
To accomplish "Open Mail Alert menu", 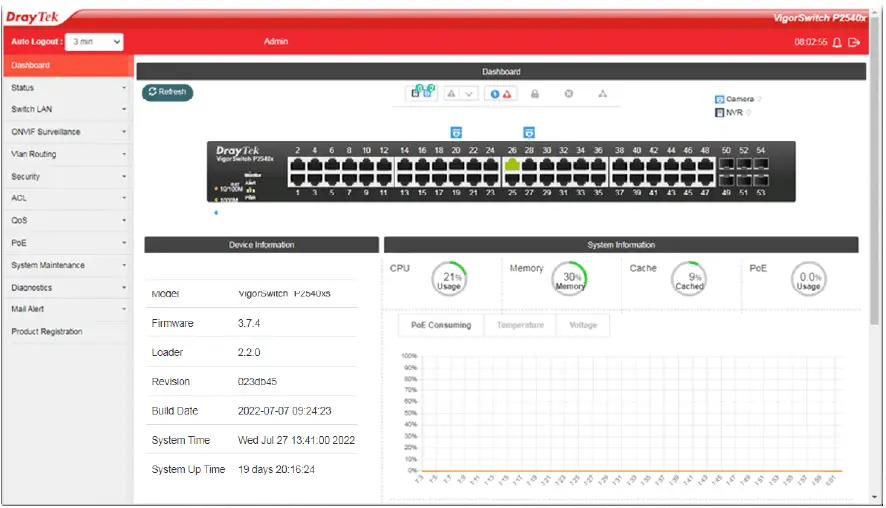I will pos(68,310).
